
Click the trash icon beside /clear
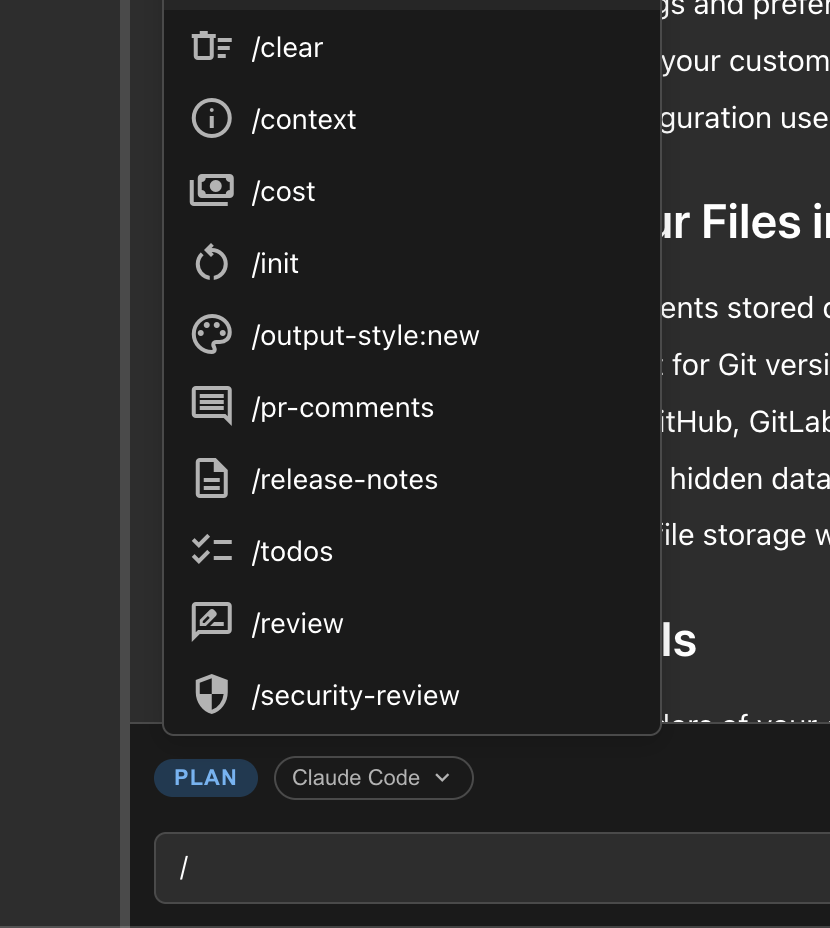[211, 47]
